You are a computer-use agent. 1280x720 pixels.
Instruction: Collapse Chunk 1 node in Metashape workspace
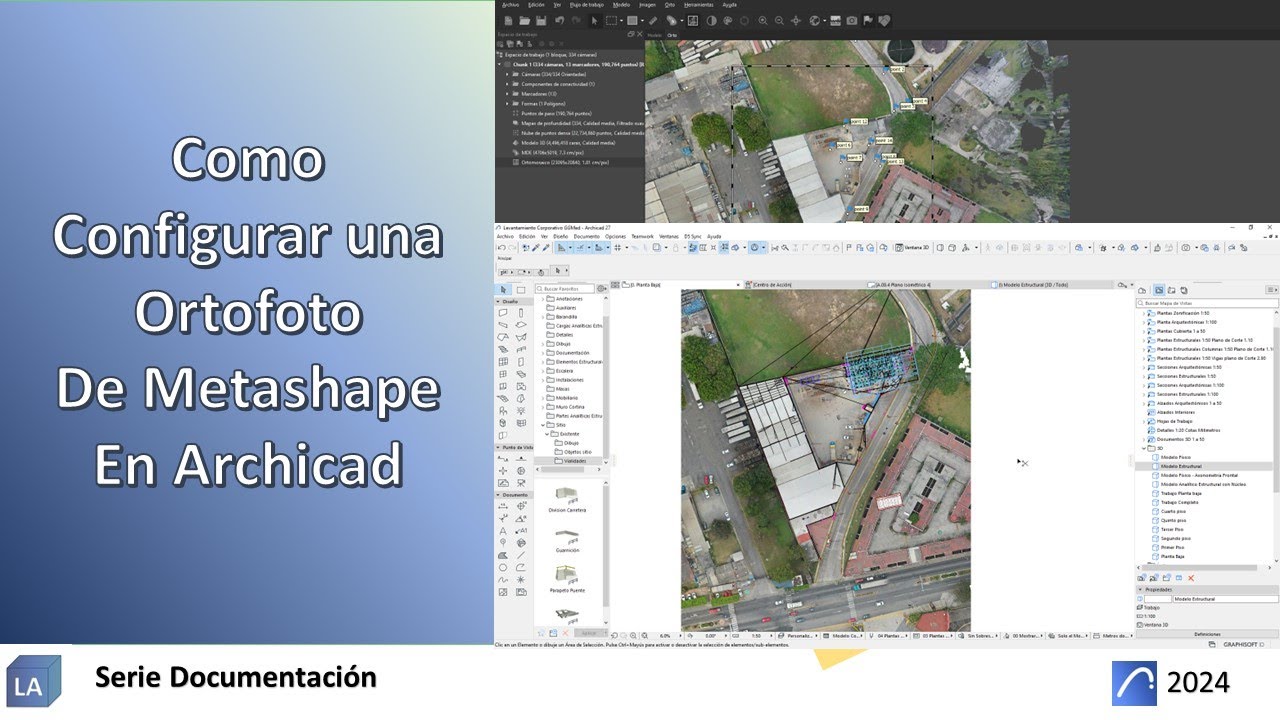[500, 64]
